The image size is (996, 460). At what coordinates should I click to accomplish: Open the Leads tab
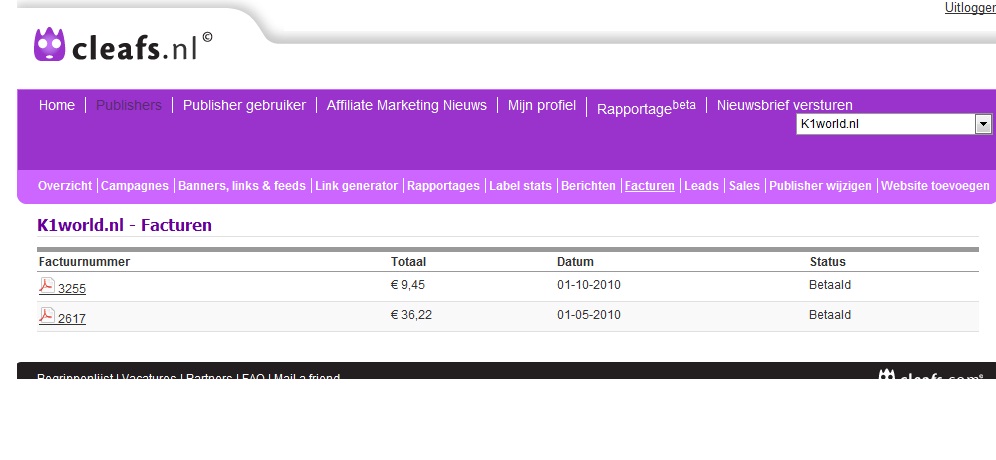pos(701,186)
